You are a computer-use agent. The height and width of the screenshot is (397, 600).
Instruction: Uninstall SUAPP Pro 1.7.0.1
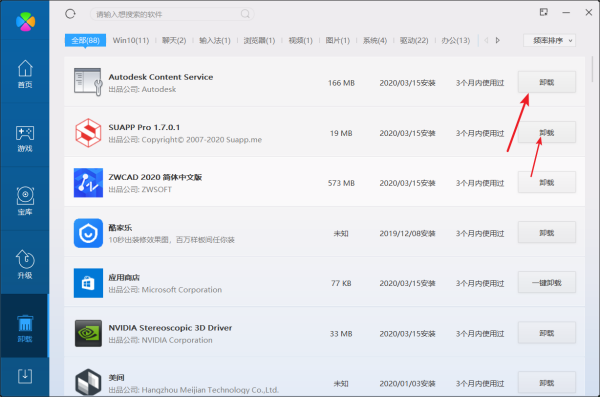pos(546,132)
